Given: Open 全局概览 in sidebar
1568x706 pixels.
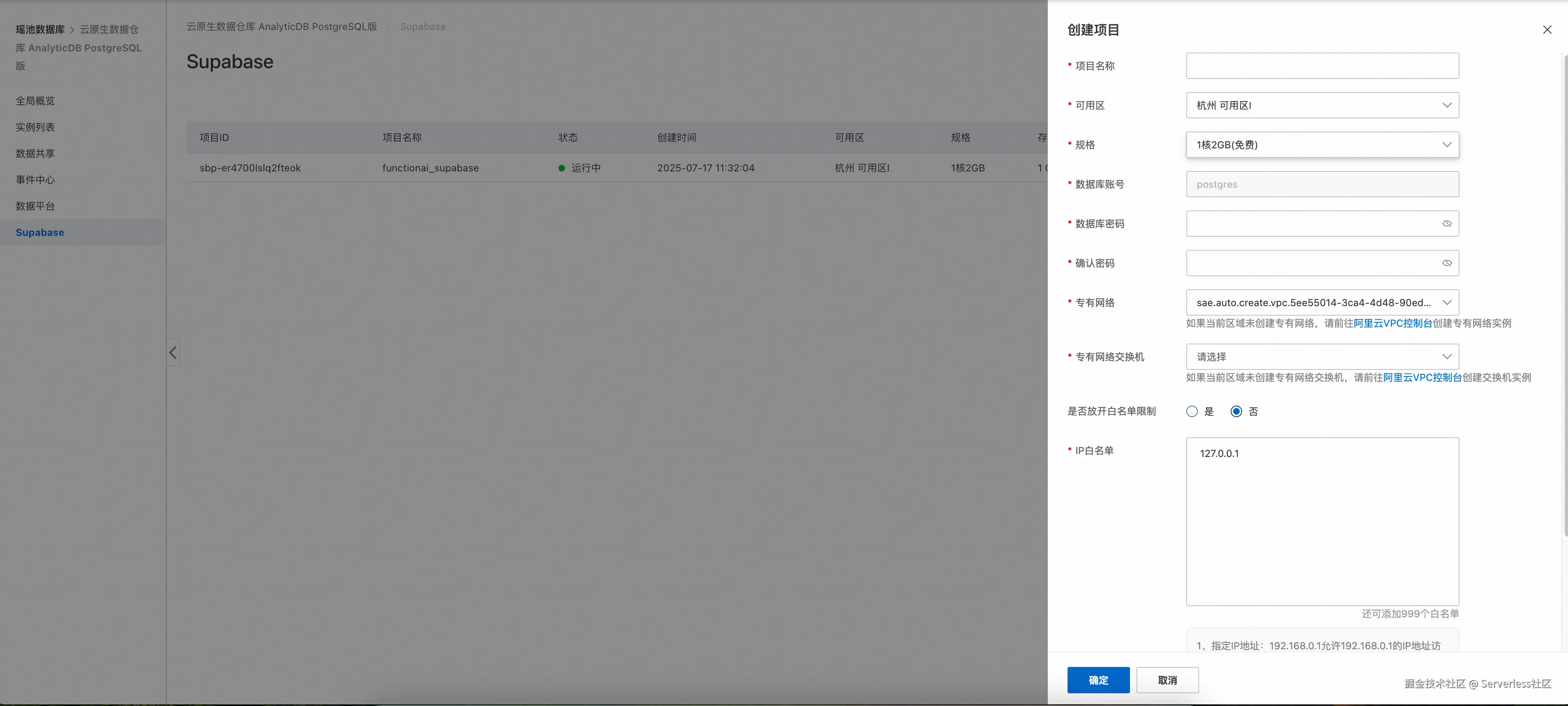Looking at the screenshot, I should (x=35, y=101).
